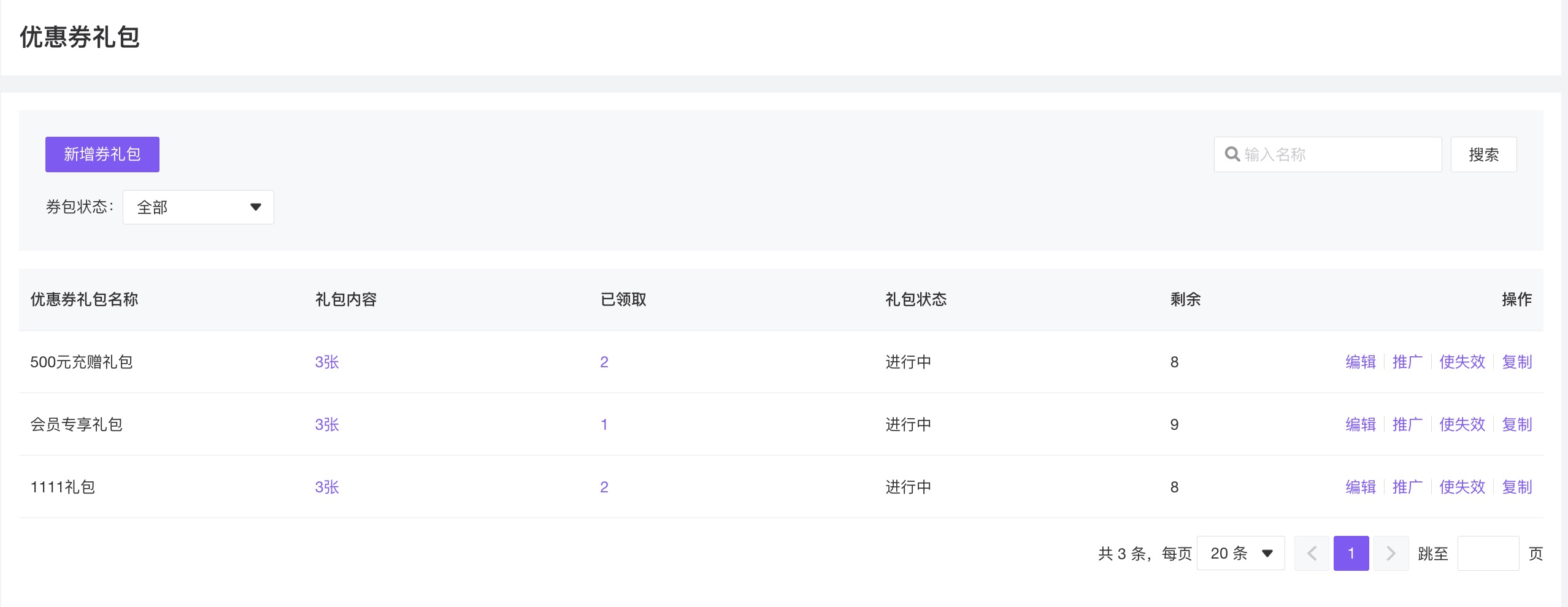Click the 礼包内容 column header
This screenshot has height=607, width=1568.
coord(346,300)
